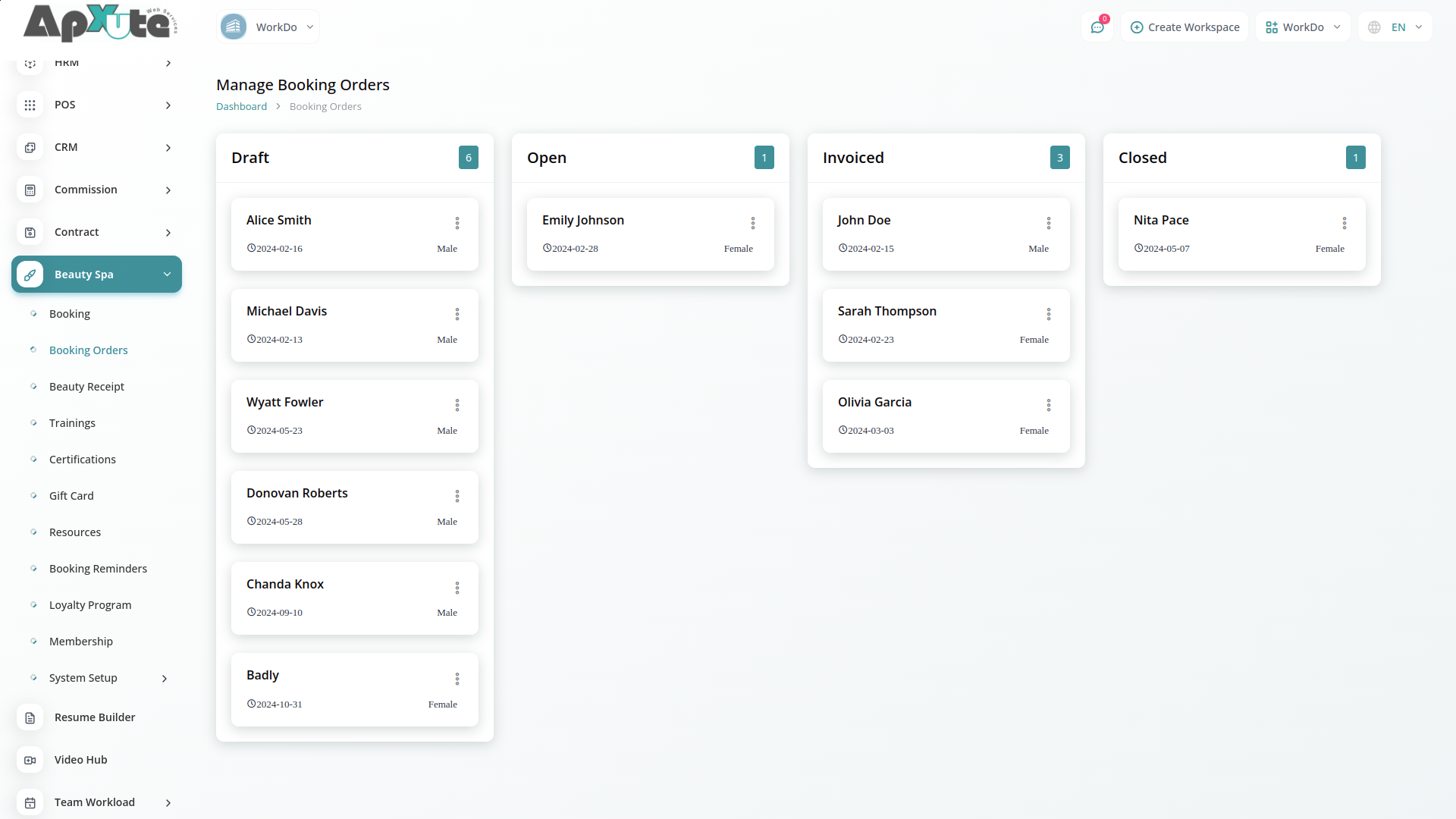Image resolution: width=1456 pixels, height=819 pixels.
Task: Open the chat messages icon
Action: point(1097,27)
